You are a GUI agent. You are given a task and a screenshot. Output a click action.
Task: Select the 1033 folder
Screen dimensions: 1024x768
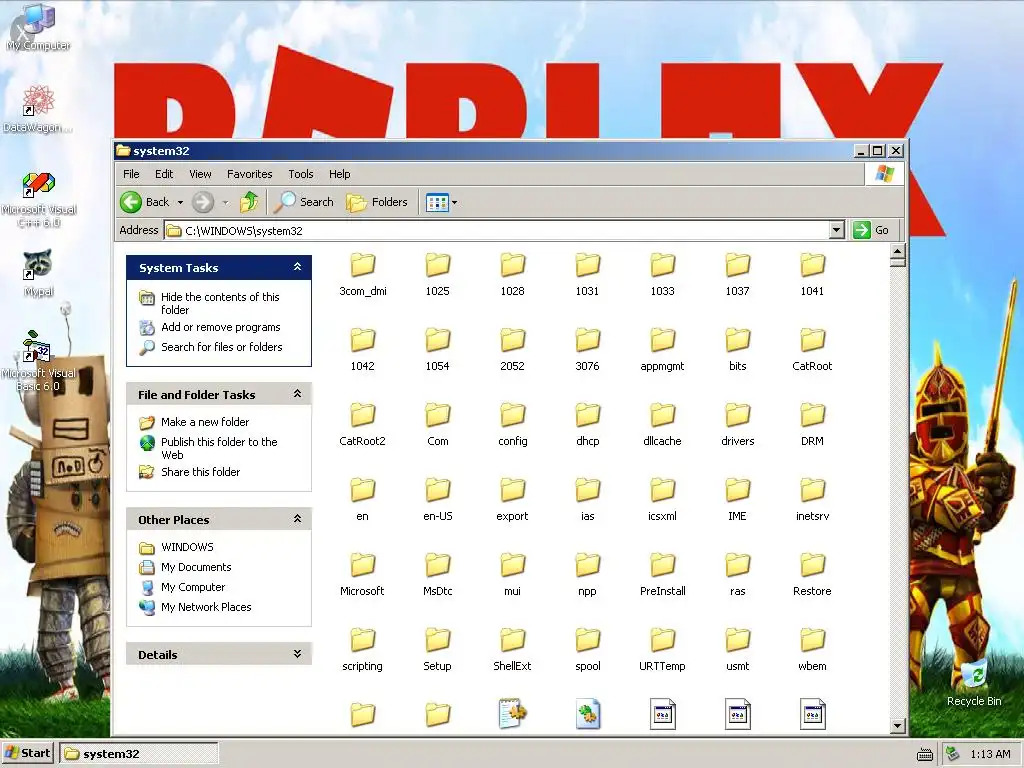click(662, 275)
